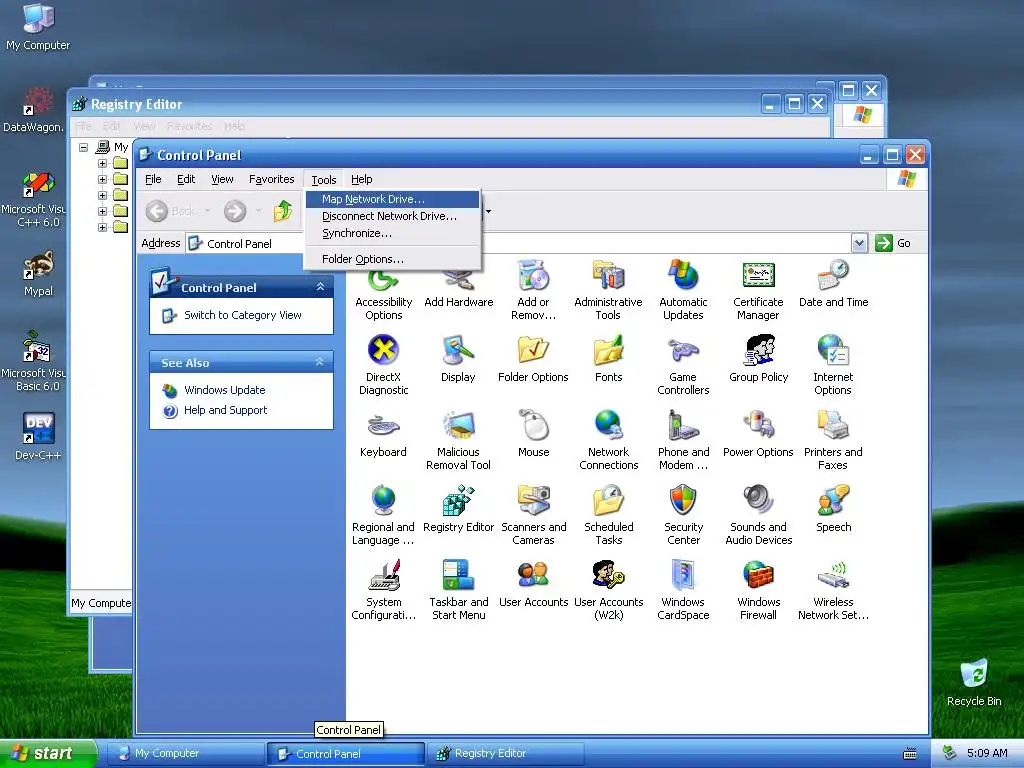The height and width of the screenshot is (768, 1024).
Task: Collapse My Computer node in Registry Editor
Action: point(84,147)
